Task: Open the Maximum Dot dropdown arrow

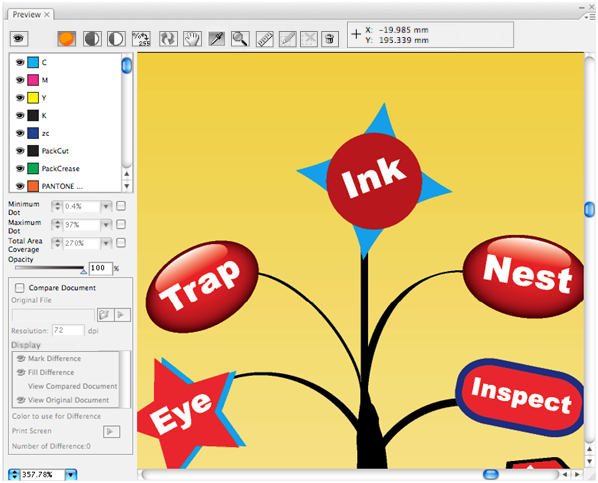Action: pyautogui.click(x=106, y=225)
